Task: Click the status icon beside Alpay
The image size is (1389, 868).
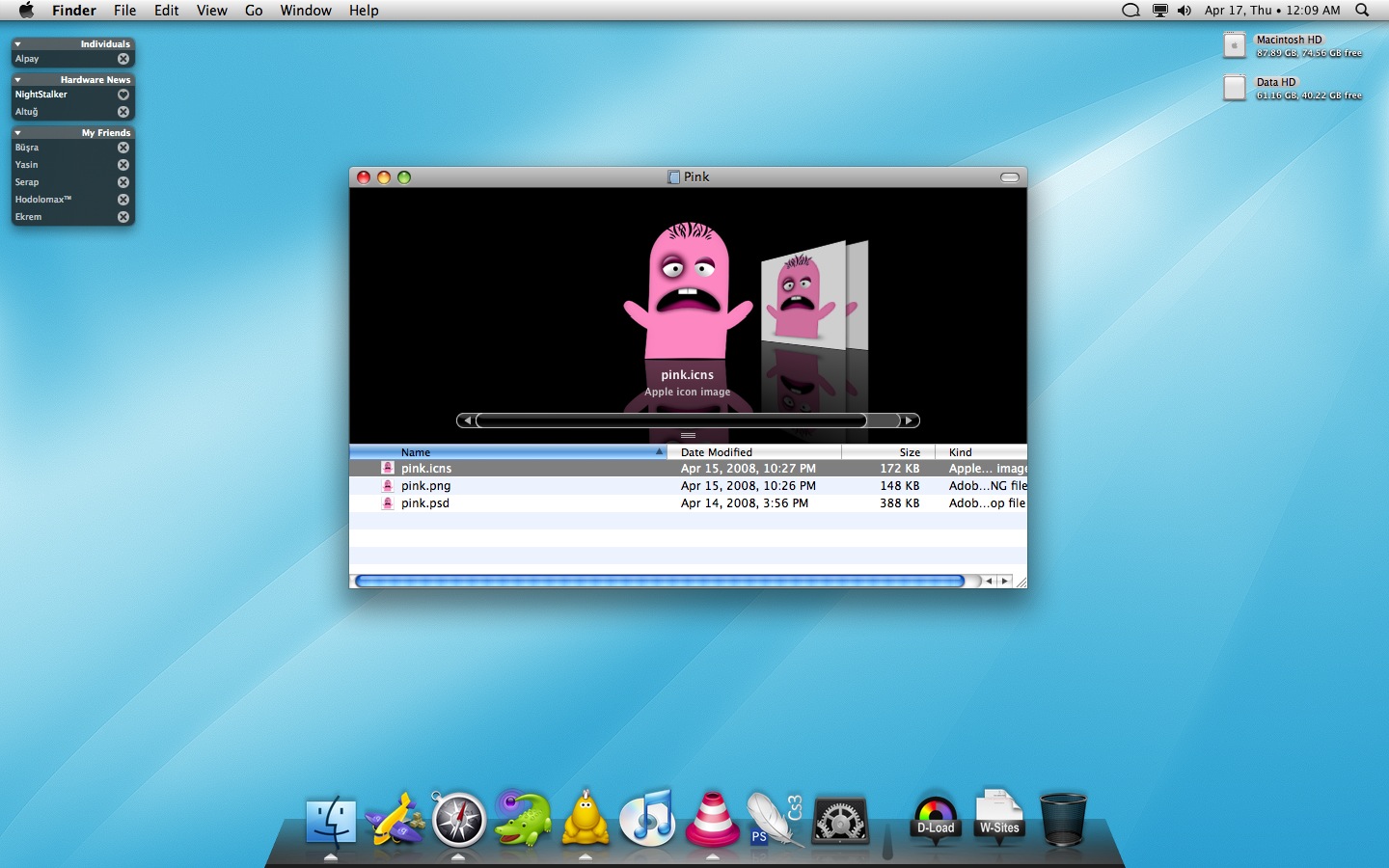Action: click(123, 59)
